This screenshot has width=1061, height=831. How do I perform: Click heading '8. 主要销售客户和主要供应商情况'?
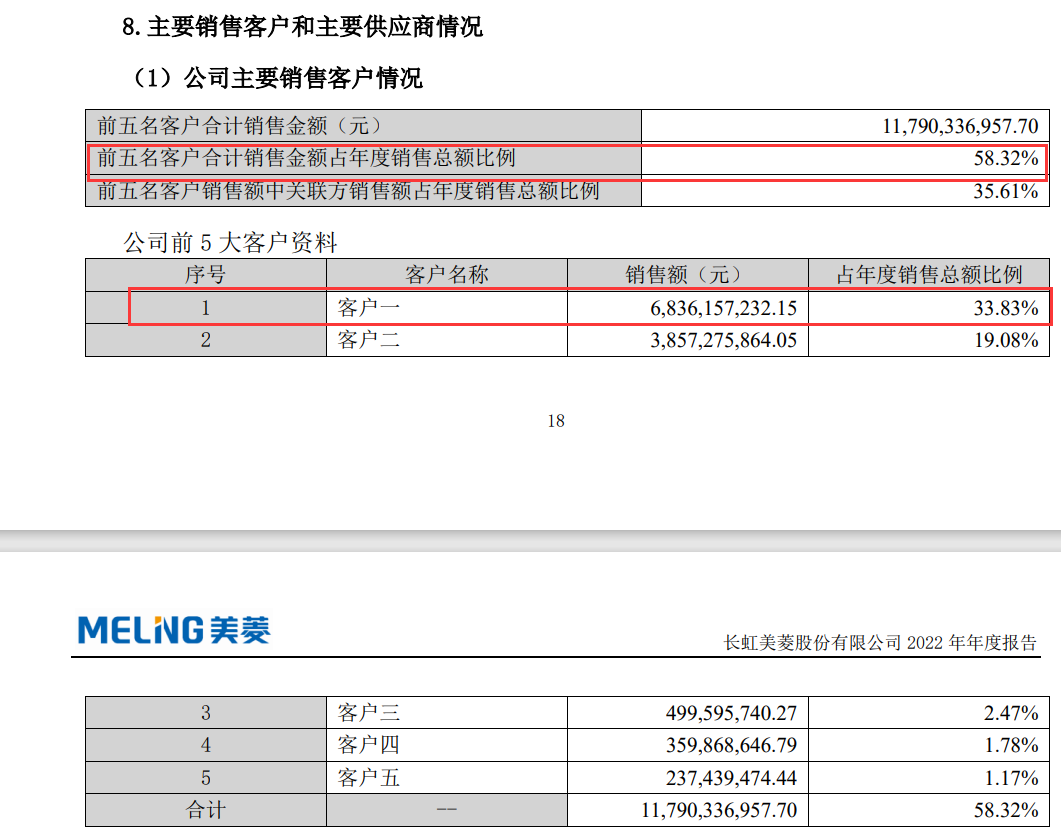[x=302, y=27]
